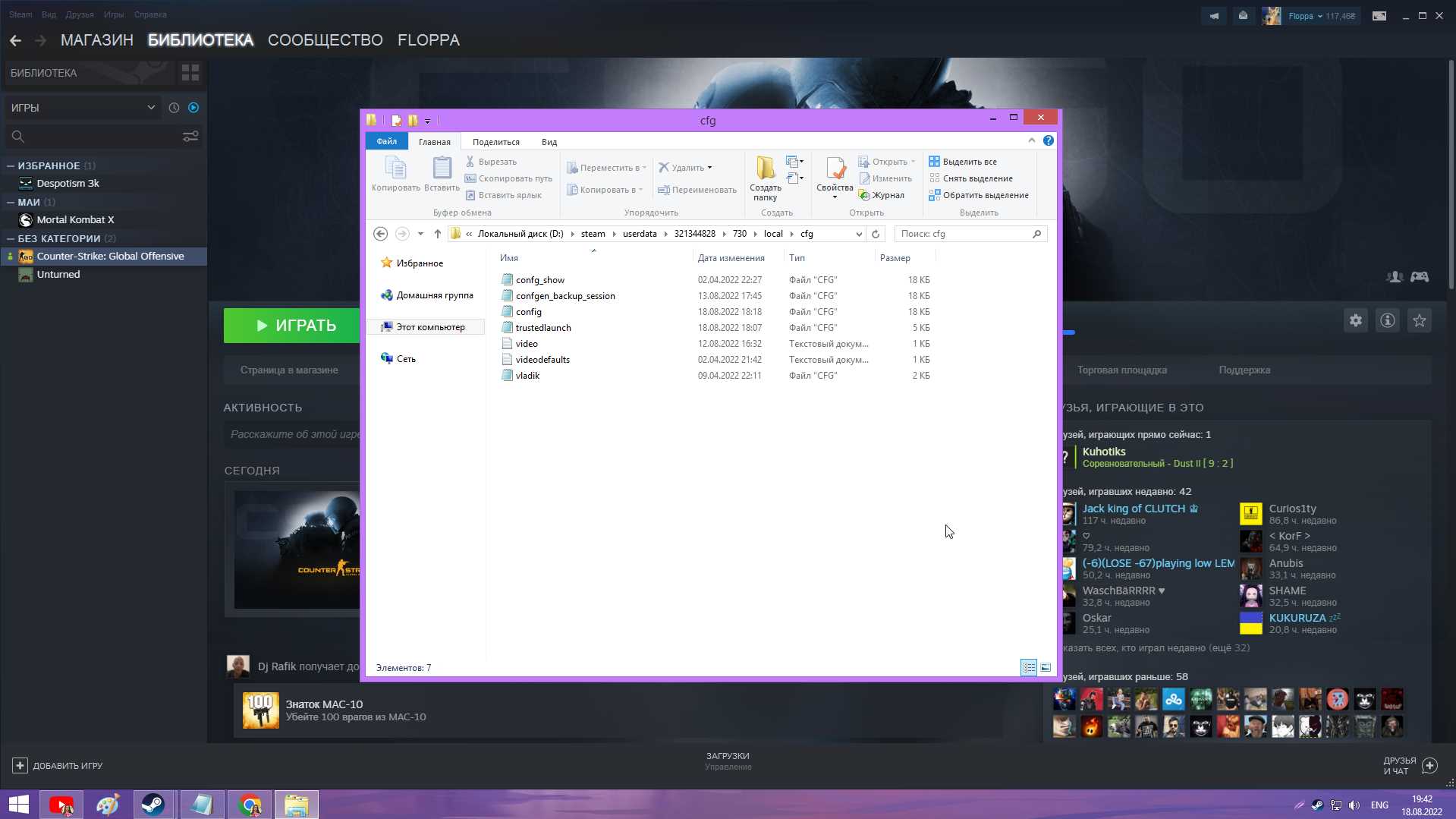Click Обратить выделение in ribbon

pyautogui.click(x=979, y=195)
